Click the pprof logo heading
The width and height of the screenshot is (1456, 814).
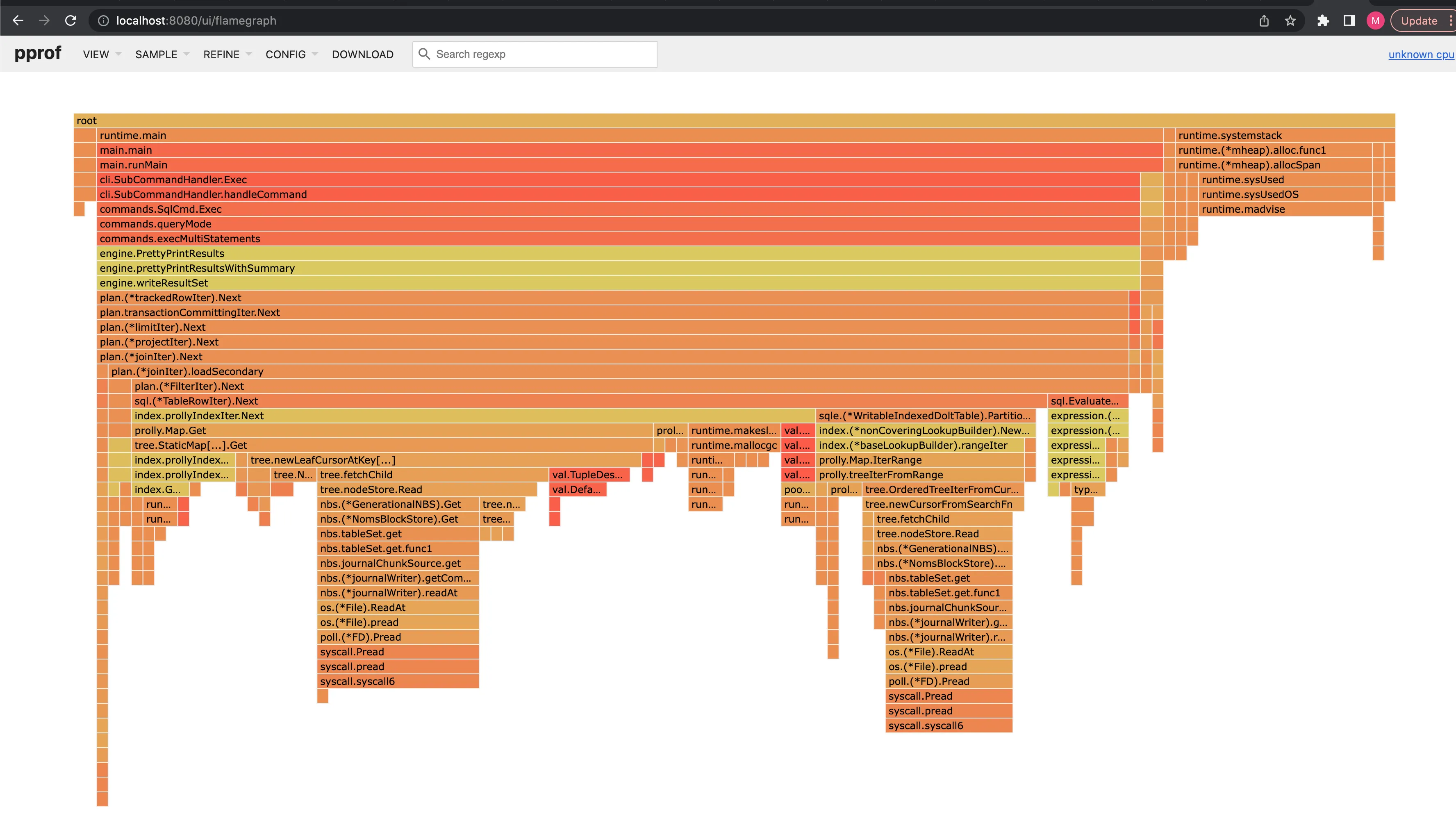[37, 53]
